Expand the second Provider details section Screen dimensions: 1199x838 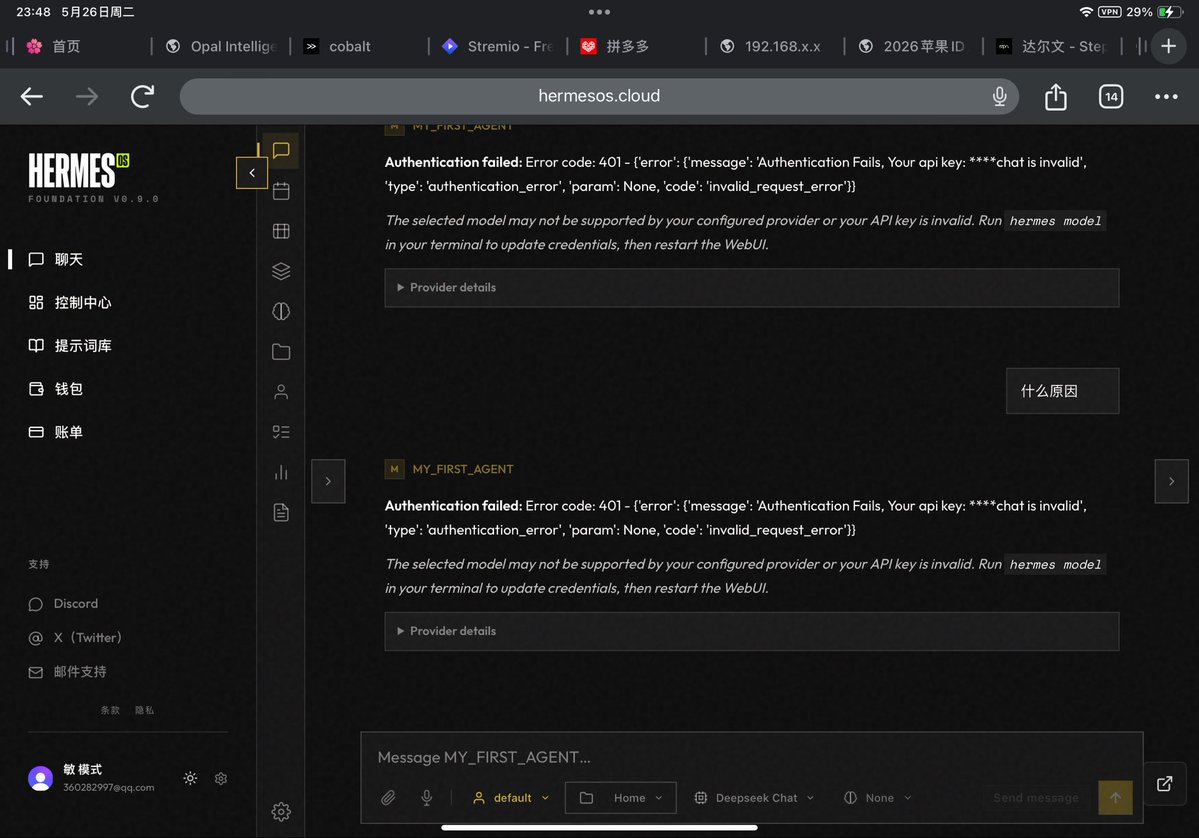pos(752,631)
